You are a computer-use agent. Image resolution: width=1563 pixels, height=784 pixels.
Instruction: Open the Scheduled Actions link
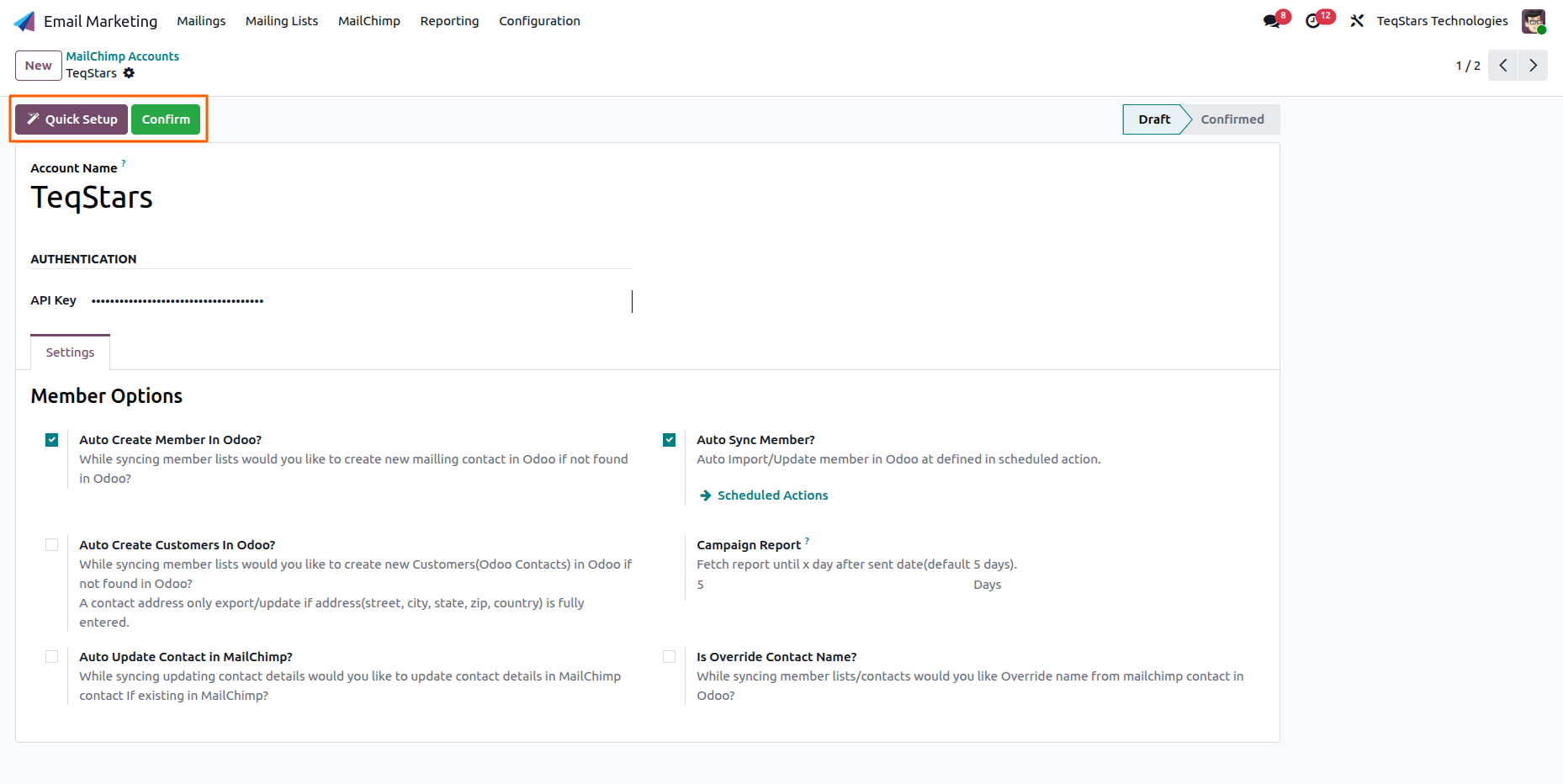click(x=764, y=495)
